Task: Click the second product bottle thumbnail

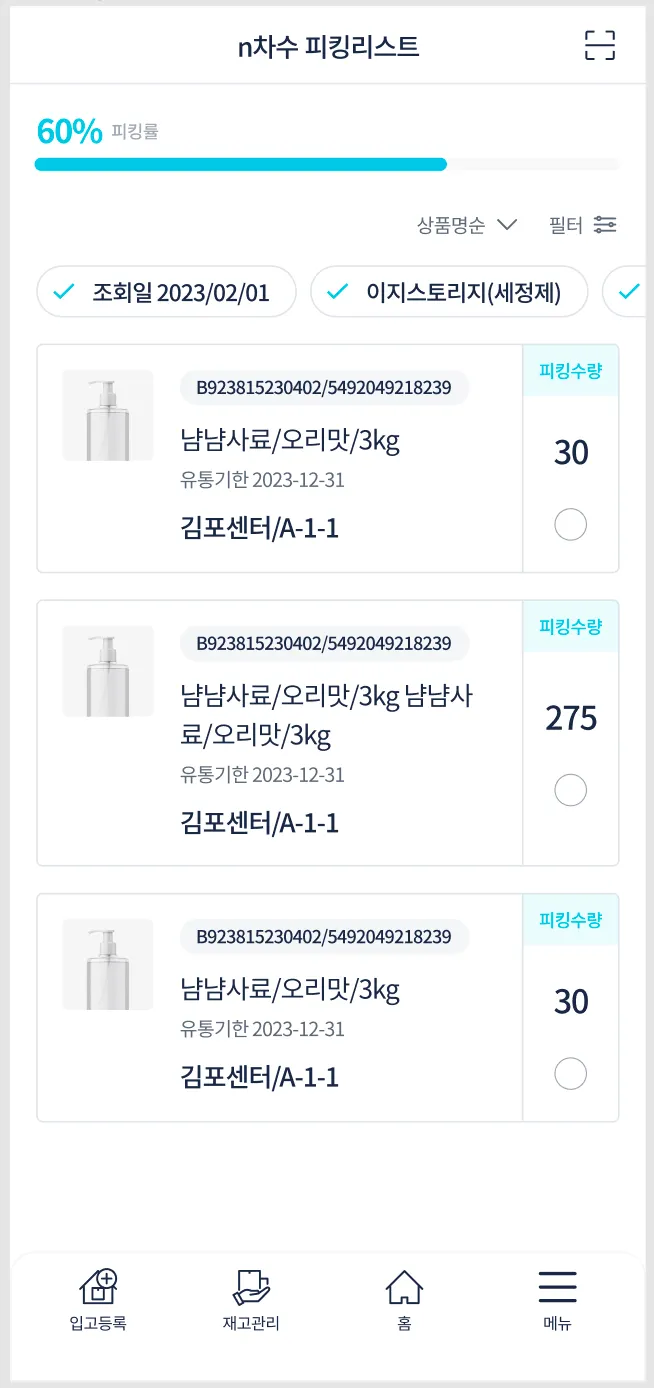Action: (108, 671)
